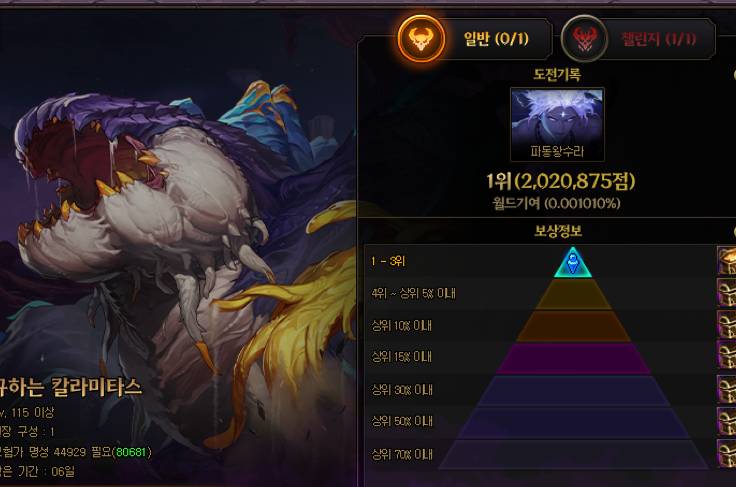Click the orange horned skull icon
736x487 pixels.
coord(421,38)
